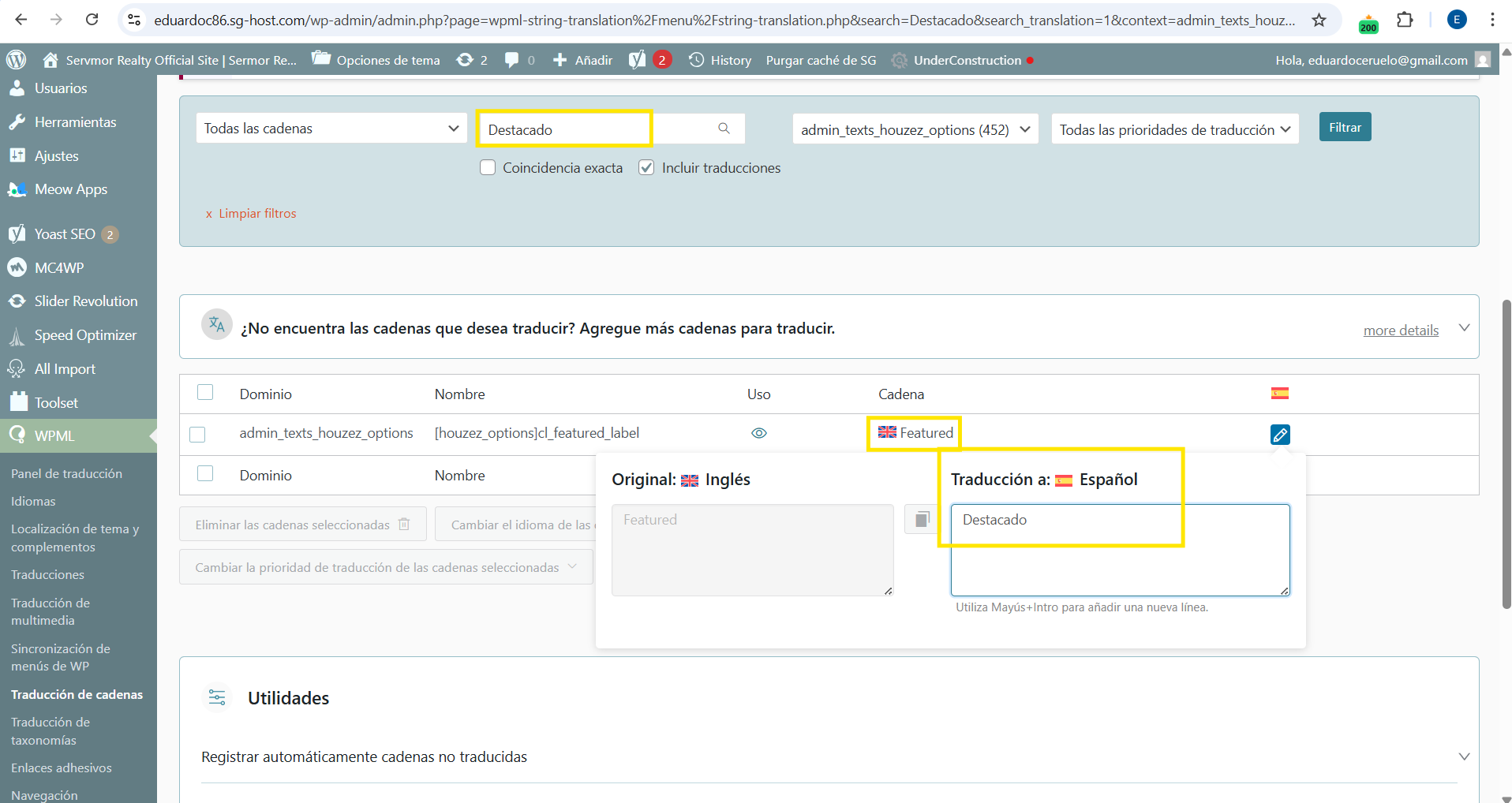Click the Yoast icon in the admin bar
Viewport: 1512px width, 803px height.
click(637, 60)
